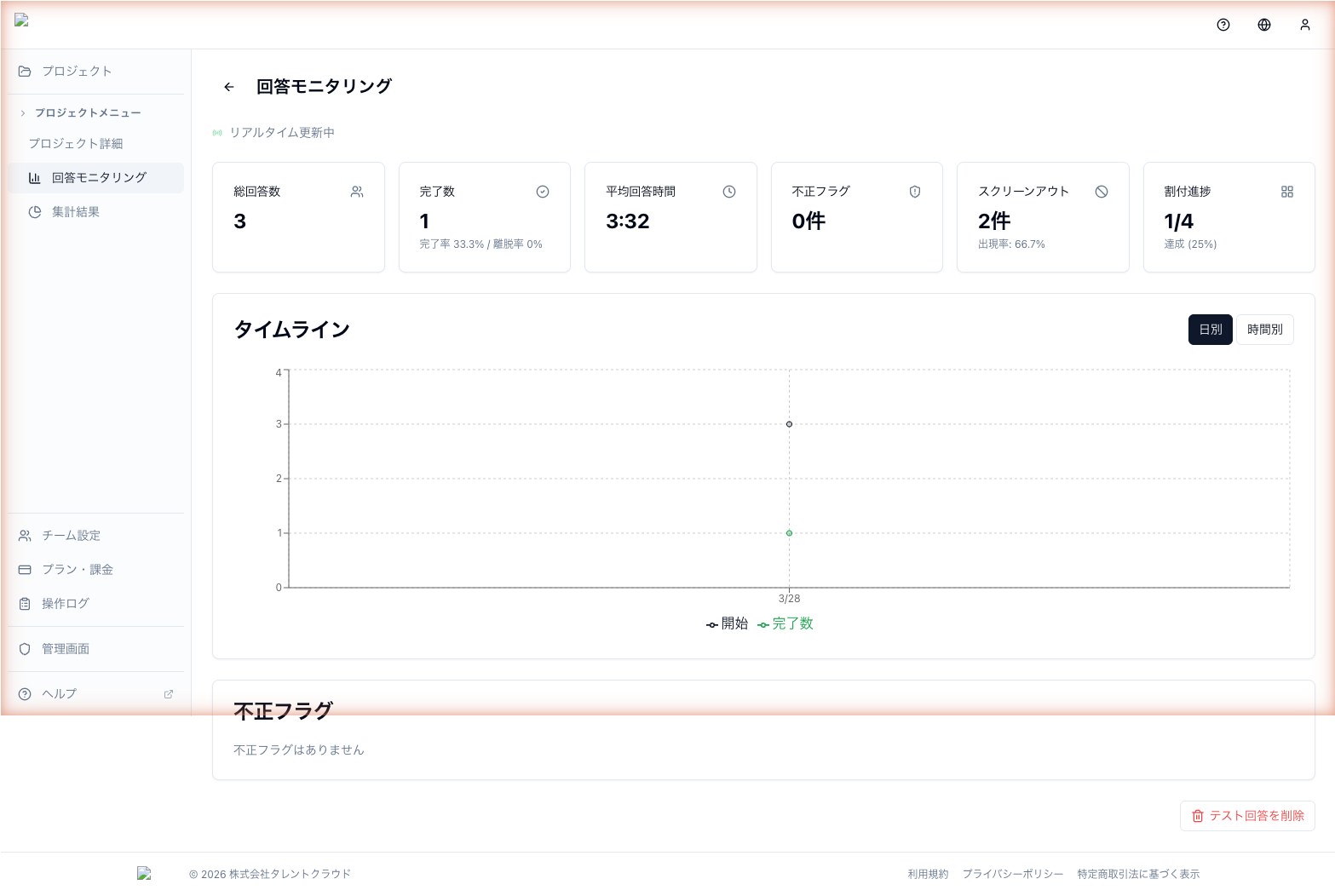Click the blocked icon on スクリーンアウト card
This screenshot has width=1335, height=896.
(1102, 192)
